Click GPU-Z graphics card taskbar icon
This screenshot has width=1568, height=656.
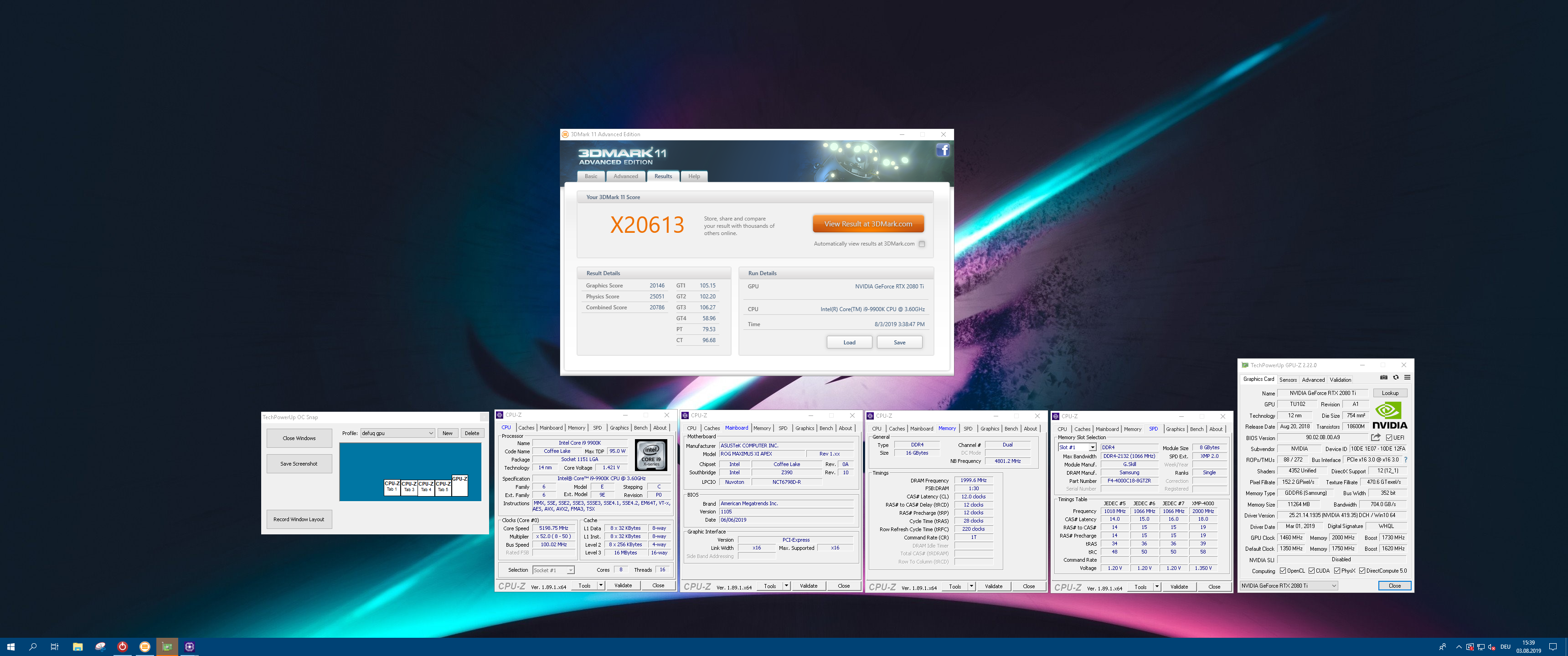[167, 646]
